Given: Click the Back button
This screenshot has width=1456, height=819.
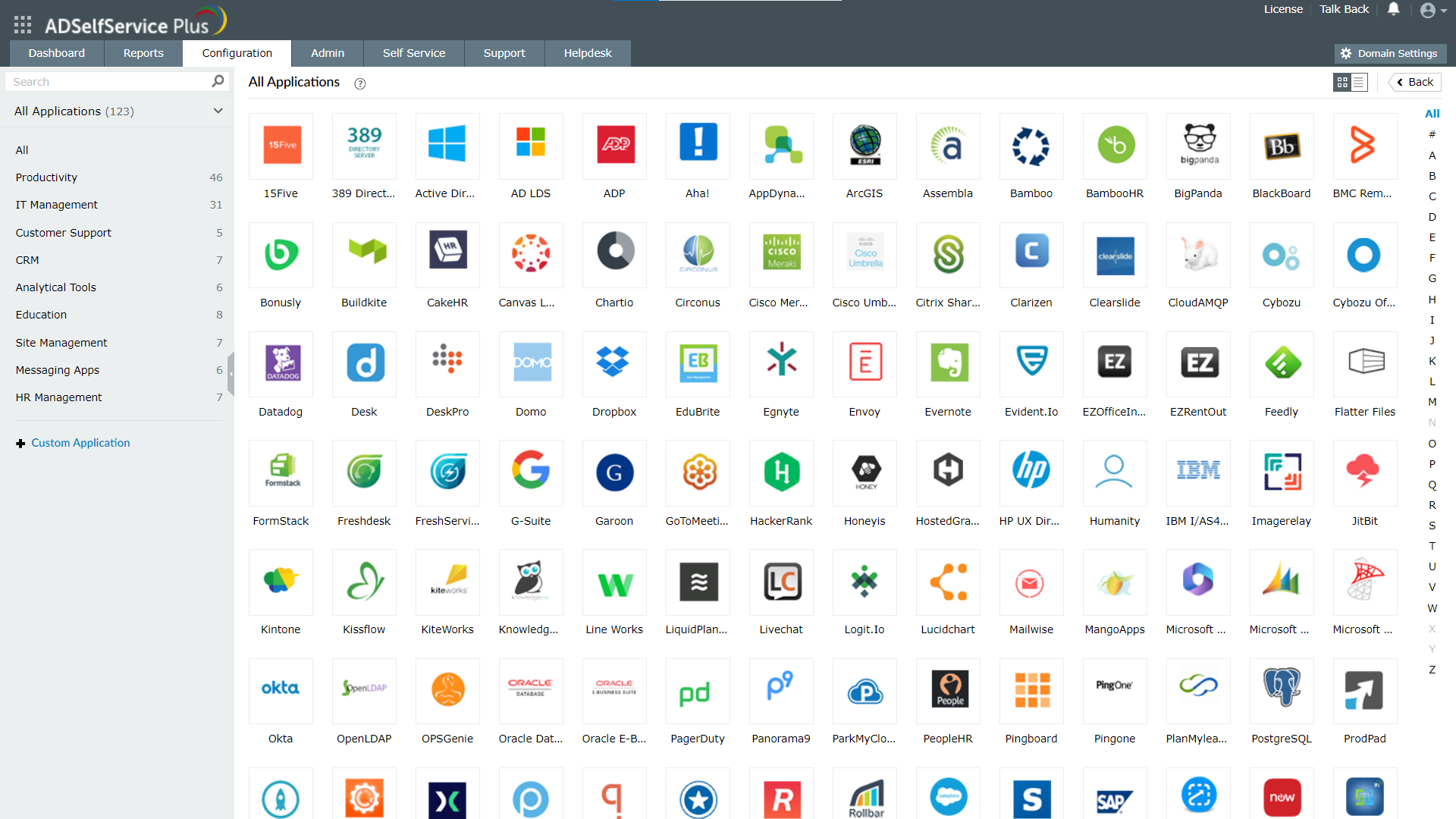Looking at the screenshot, I should [1414, 82].
